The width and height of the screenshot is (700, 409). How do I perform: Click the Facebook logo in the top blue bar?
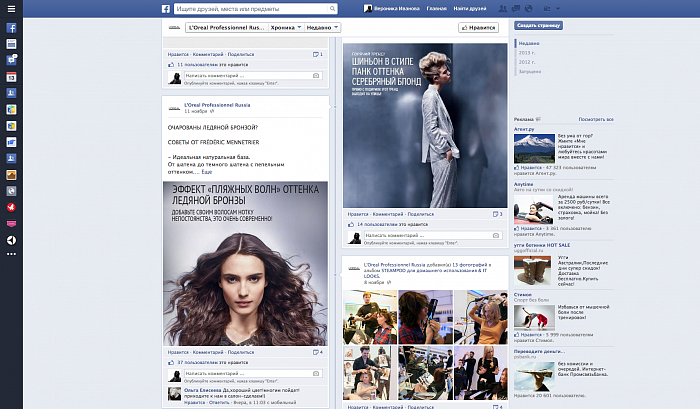[166, 8]
